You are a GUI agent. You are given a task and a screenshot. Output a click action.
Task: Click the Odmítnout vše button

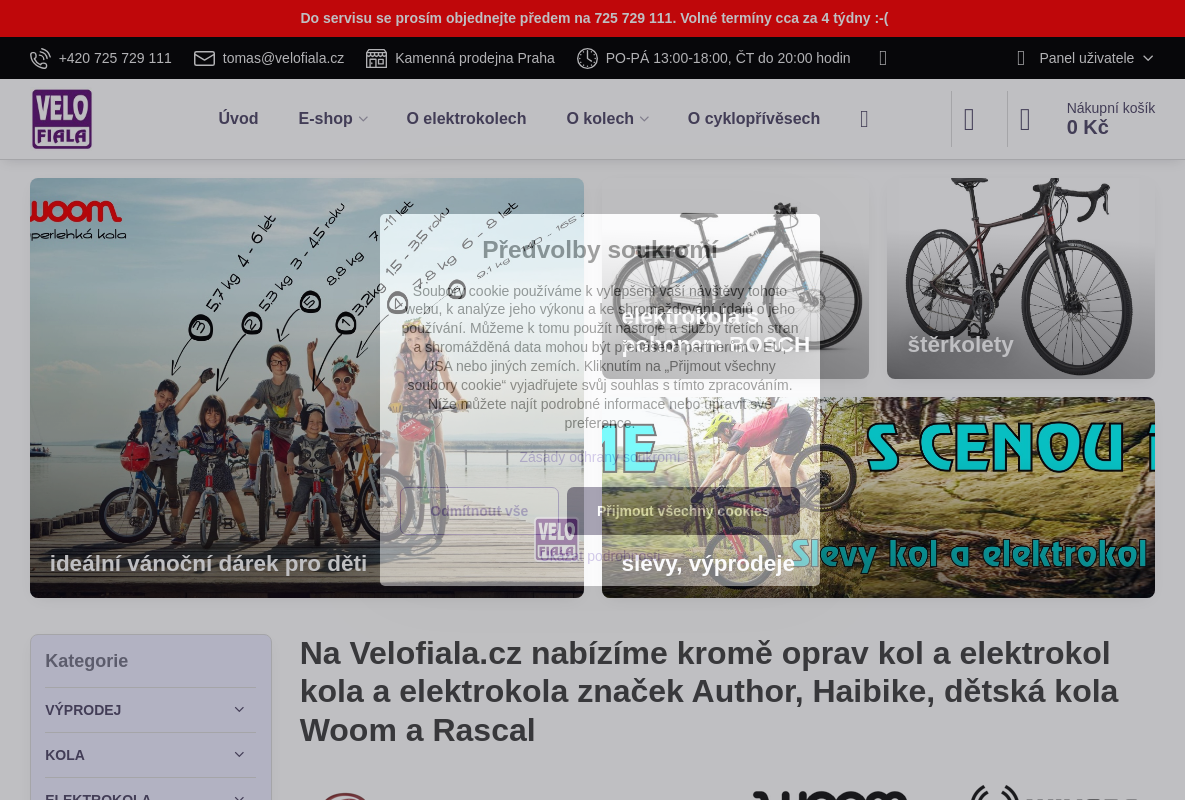click(x=479, y=511)
